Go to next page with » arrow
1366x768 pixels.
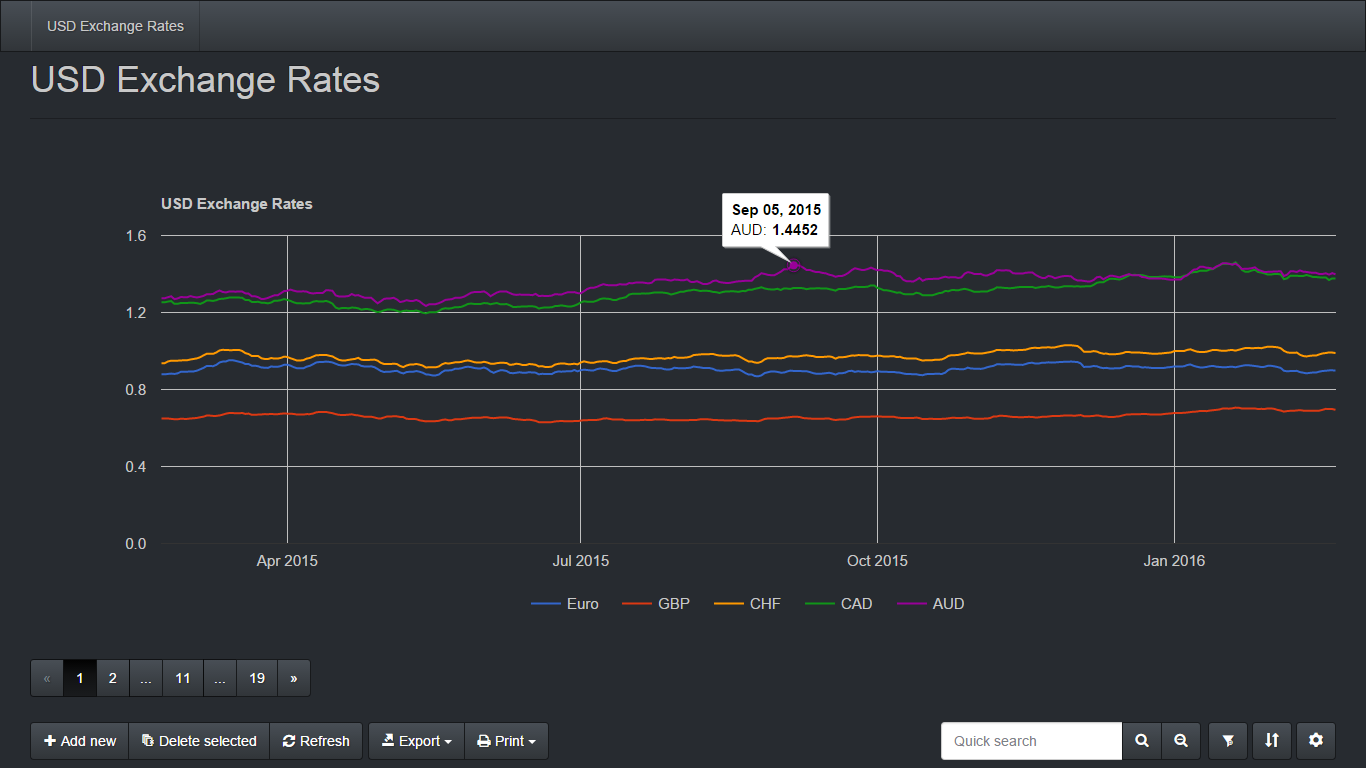(x=293, y=678)
